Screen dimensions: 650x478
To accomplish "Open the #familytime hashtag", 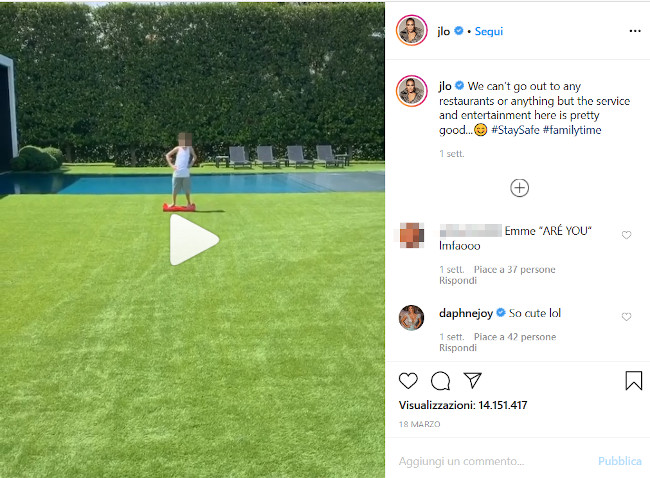I will (572, 130).
